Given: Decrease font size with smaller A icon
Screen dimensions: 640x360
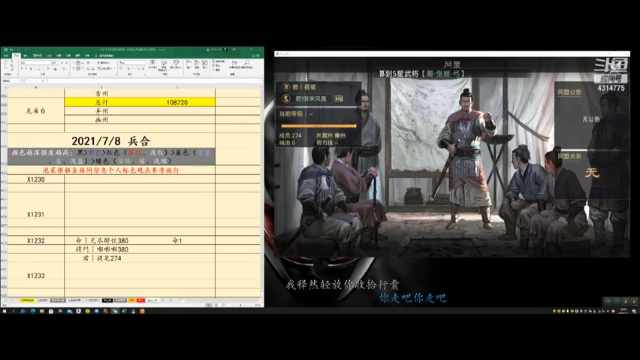Looking at the screenshot, I should click(x=67, y=63).
